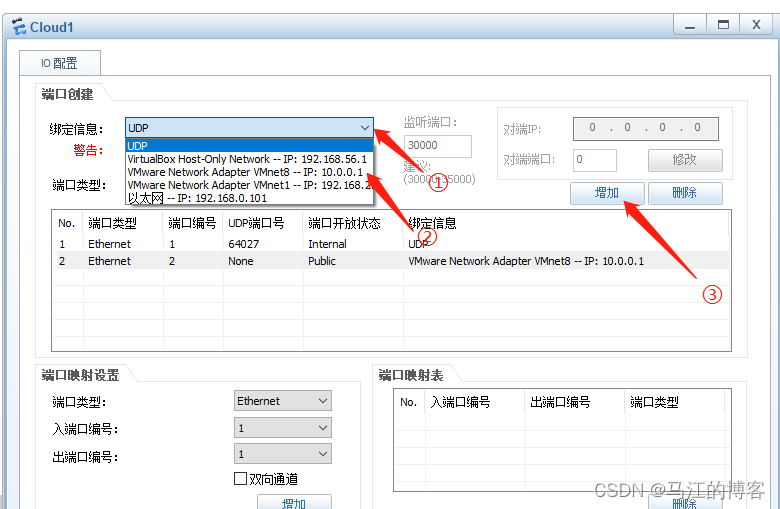Select VMware Network Adapter VMnet1 option
Screen dimensions: 780x509
249,185
